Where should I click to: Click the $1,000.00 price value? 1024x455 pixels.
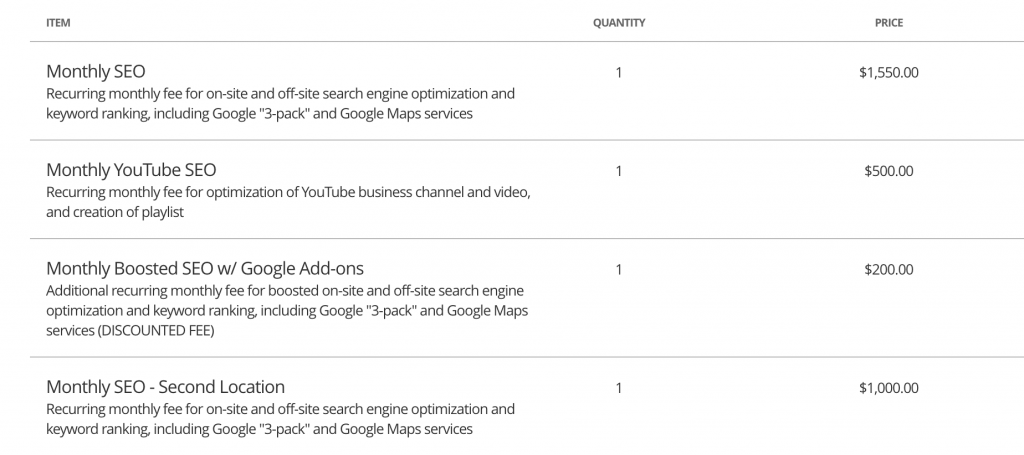pyautogui.click(x=888, y=388)
